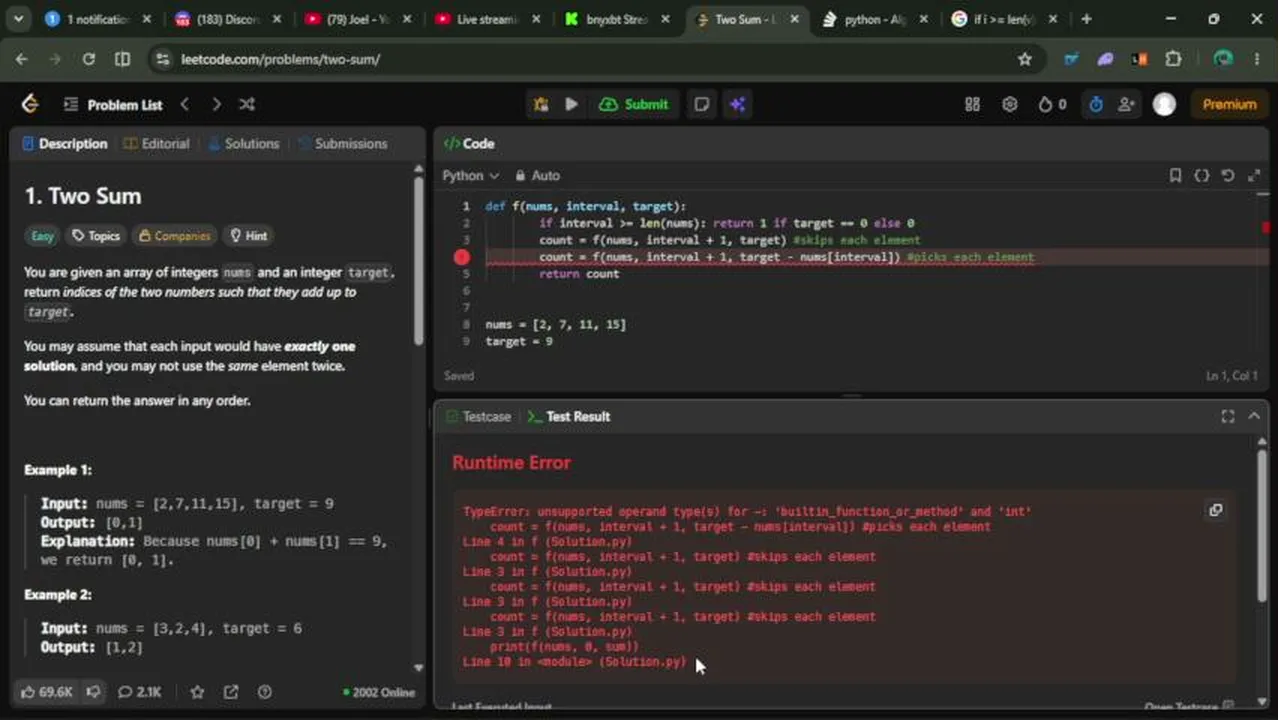Reveal the Hint

[249, 236]
